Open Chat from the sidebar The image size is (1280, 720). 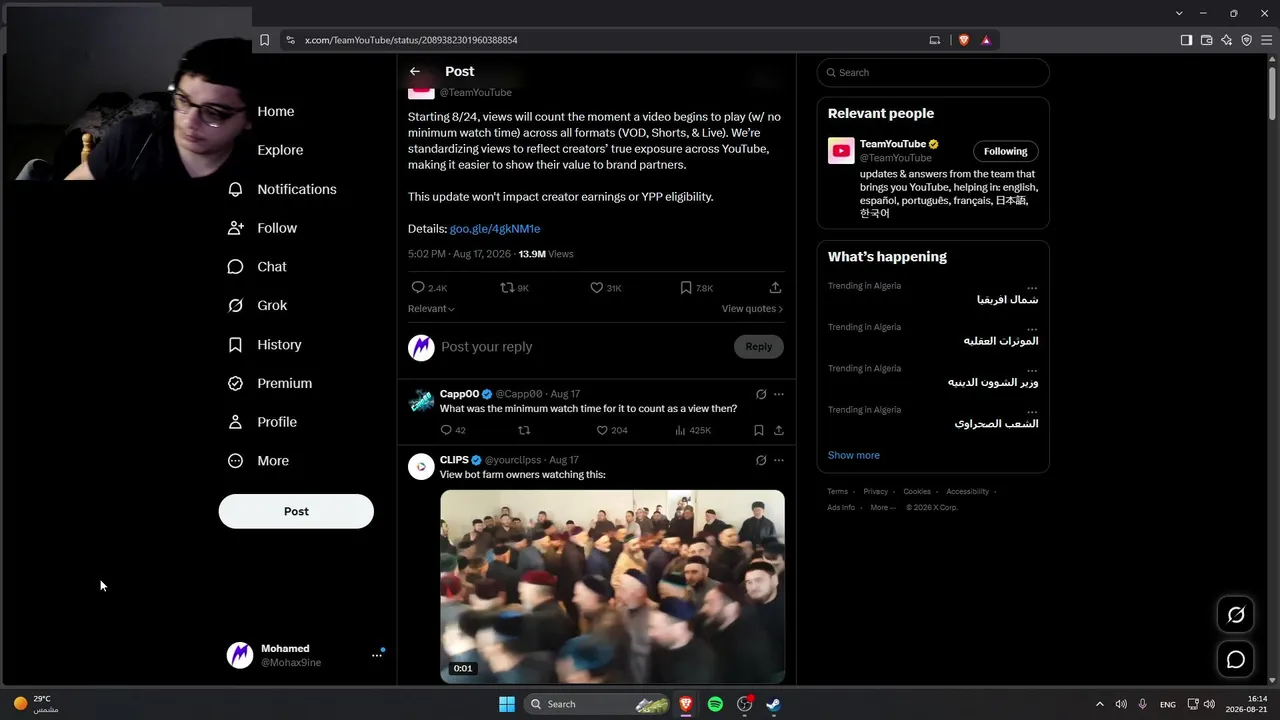258,267
